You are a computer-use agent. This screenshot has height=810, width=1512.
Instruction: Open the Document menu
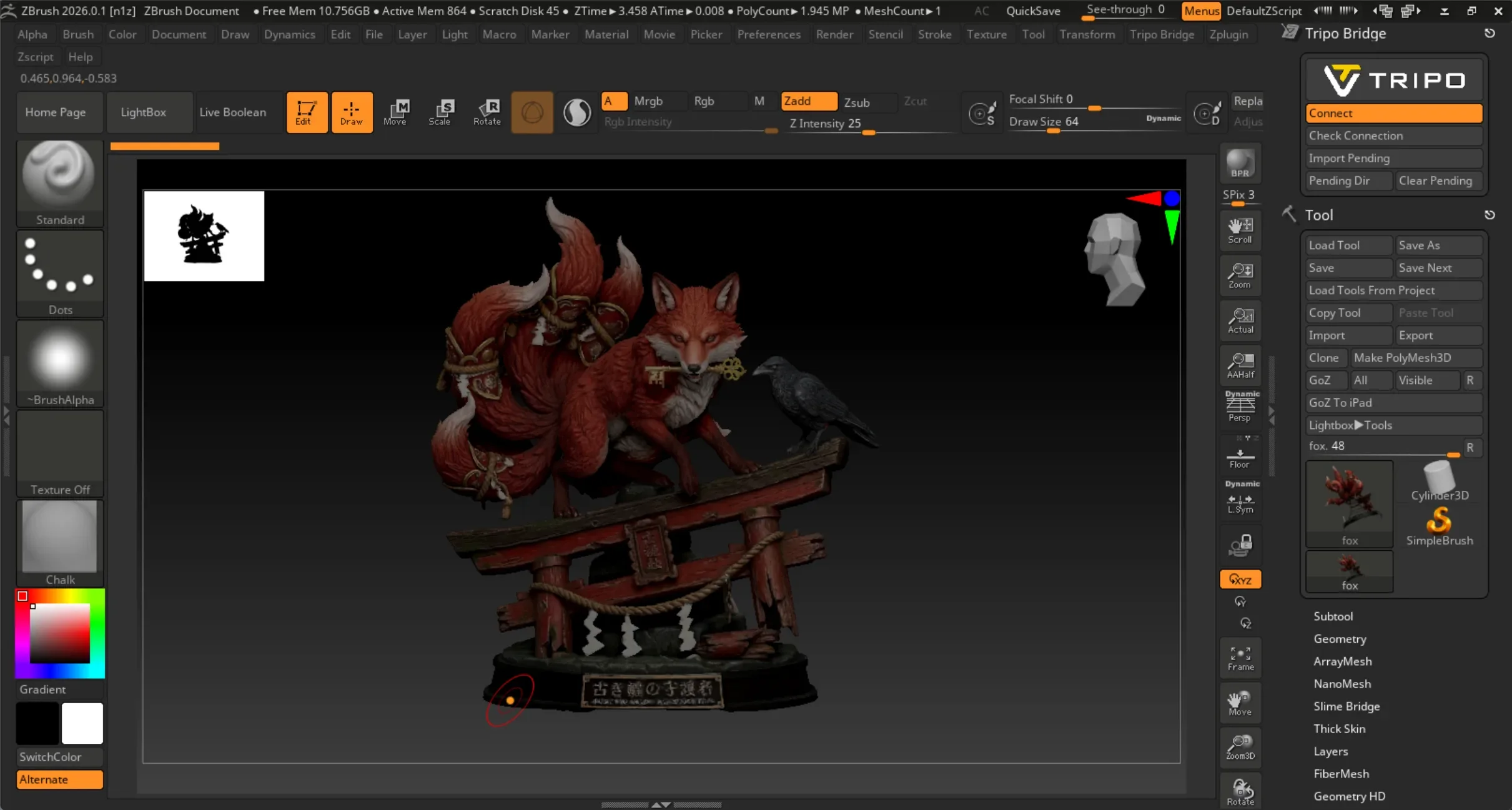pos(179,34)
